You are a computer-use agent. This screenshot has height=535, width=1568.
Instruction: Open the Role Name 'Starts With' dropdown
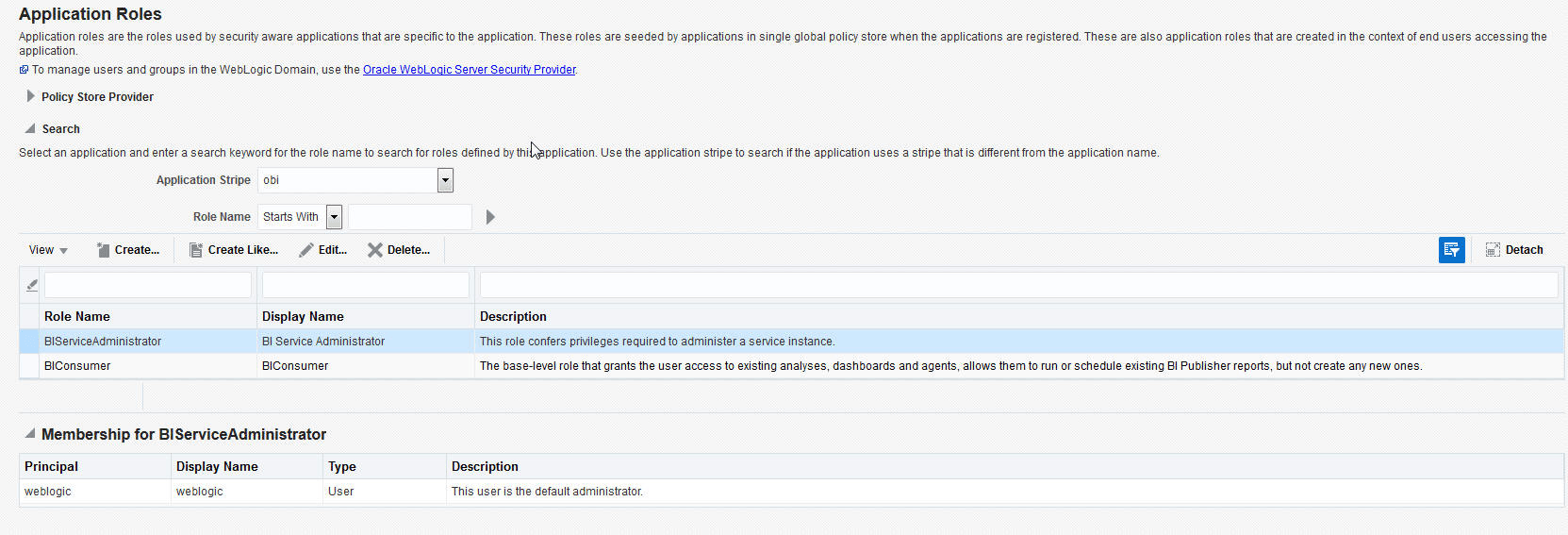pyautogui.click(x=334, y=217)
